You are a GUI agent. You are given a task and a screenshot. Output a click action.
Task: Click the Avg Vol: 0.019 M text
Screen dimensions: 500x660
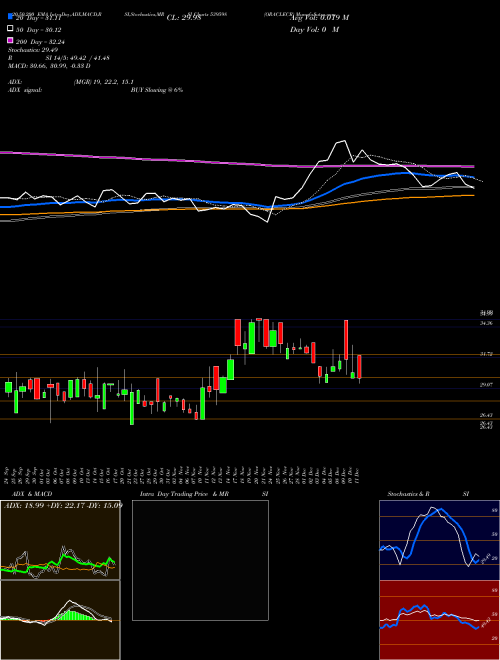(319, 18)
